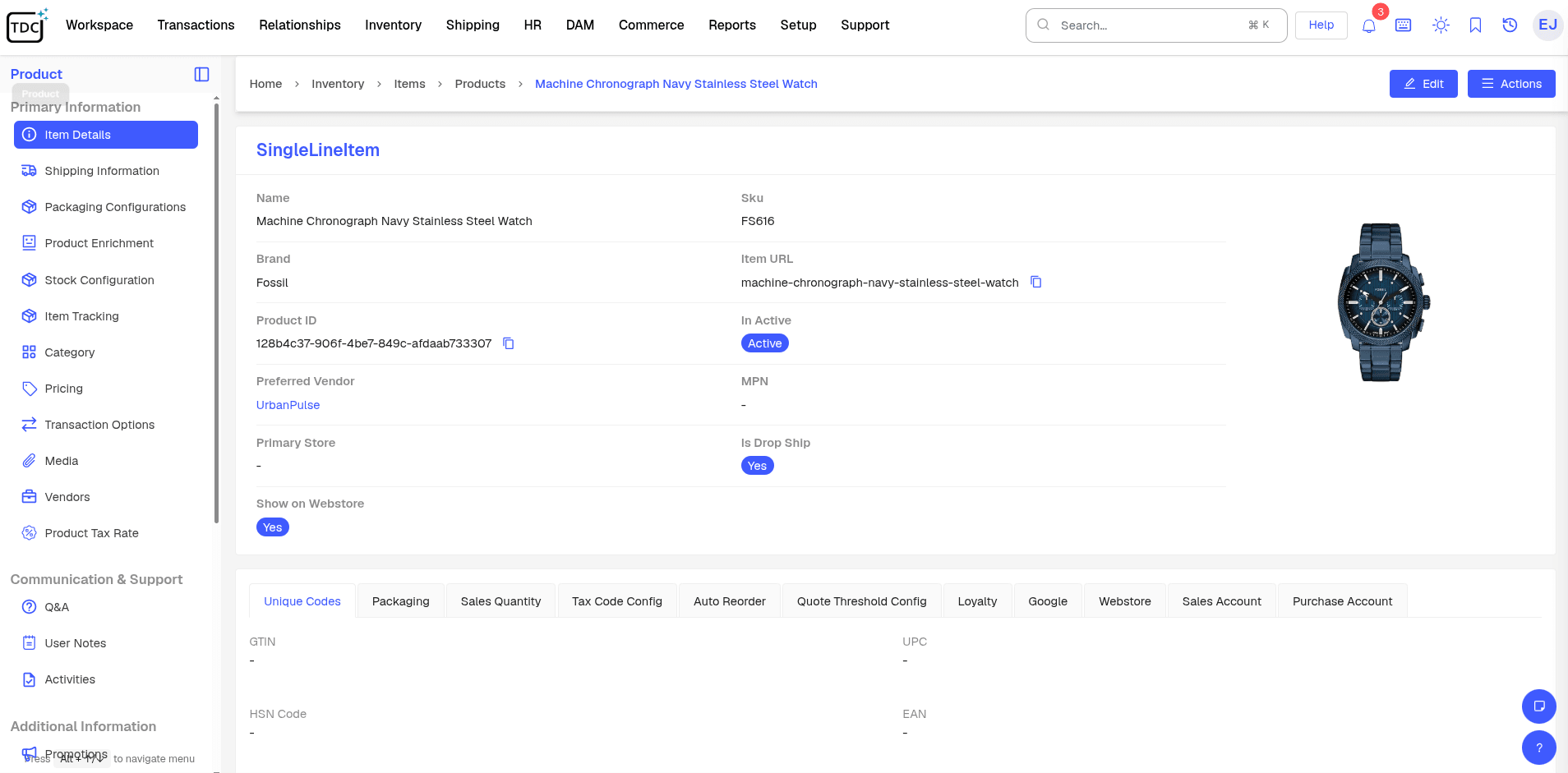The image size is (1568, 773).
Task: Open Packaging Configurations in sidebar
Action: coord(106,207)
